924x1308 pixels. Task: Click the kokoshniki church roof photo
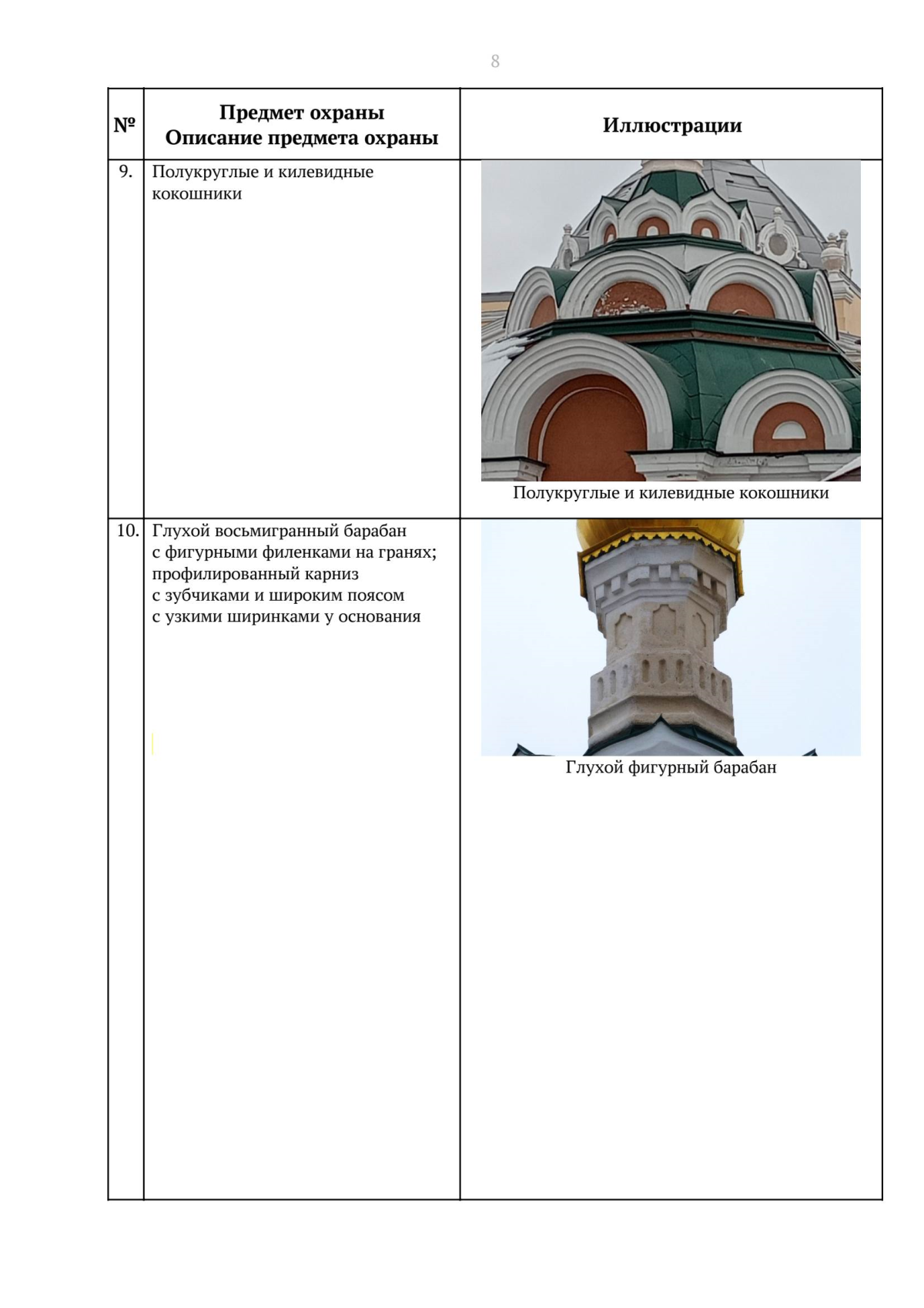click(x=671, y=320)
